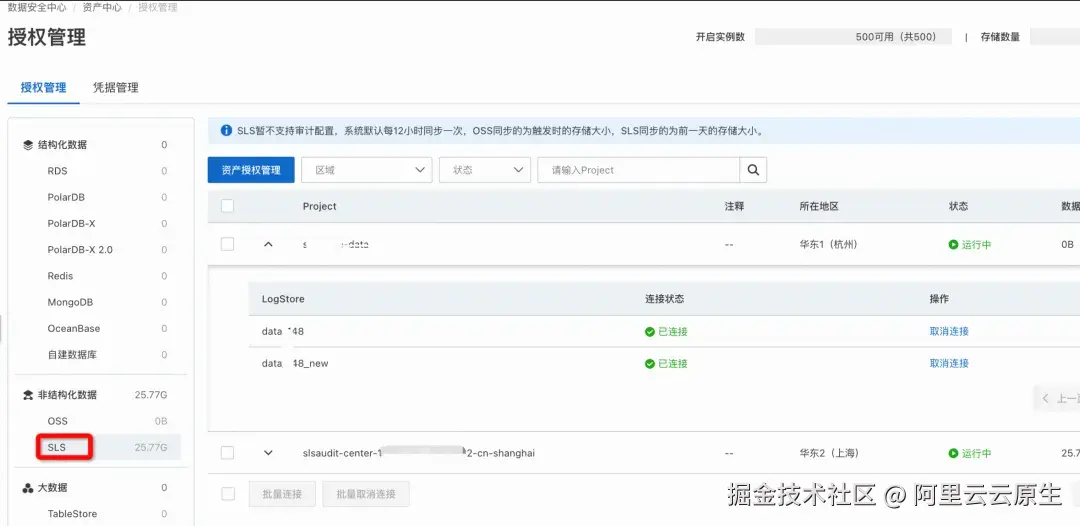Click the 非结构化数据 group label

click(x=68, y=395)
